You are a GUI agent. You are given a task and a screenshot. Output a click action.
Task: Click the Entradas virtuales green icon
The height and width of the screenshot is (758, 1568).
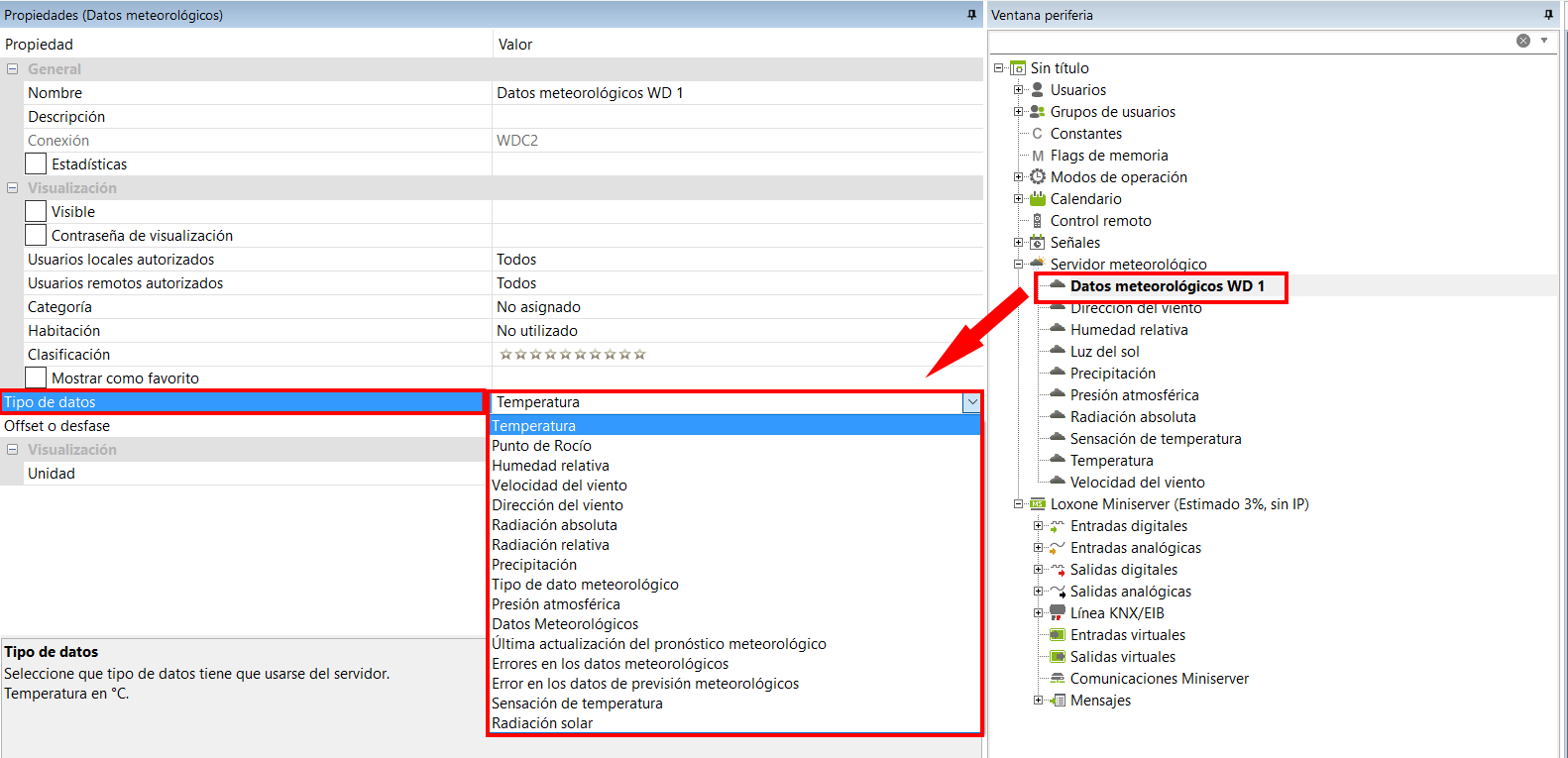(x=1058, y=635)
